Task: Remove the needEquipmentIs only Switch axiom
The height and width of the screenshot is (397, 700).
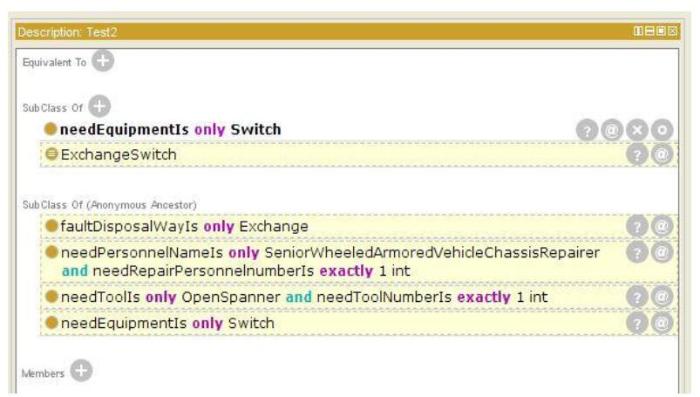Action: (x=637, y=130)
